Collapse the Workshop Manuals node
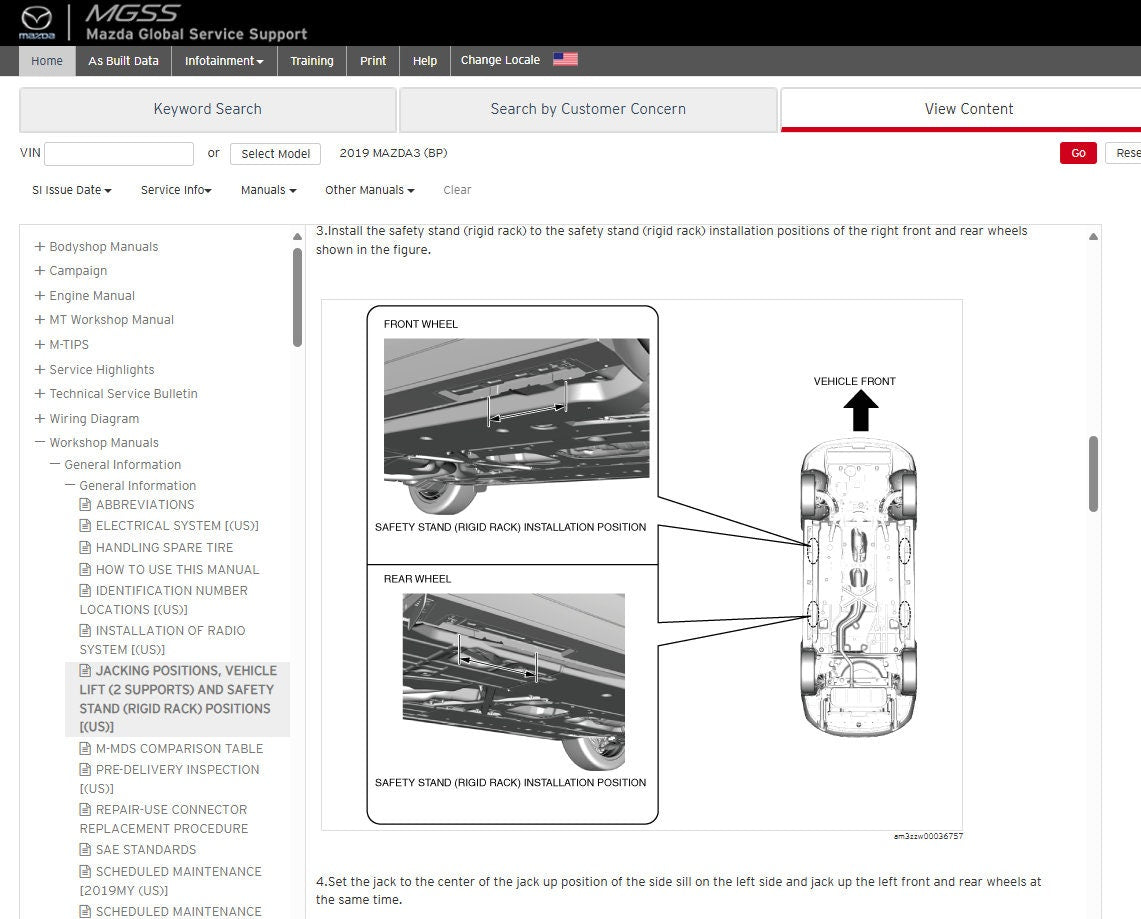The image size is (1141, 919). pyautogui.click(x=39, y=442)
